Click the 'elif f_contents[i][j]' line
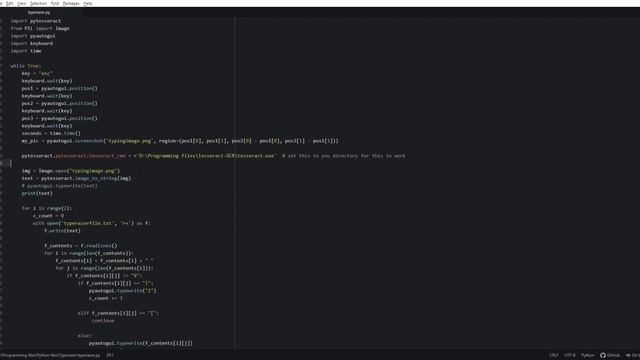Screen dimensions: 640x360 [118, 313]
